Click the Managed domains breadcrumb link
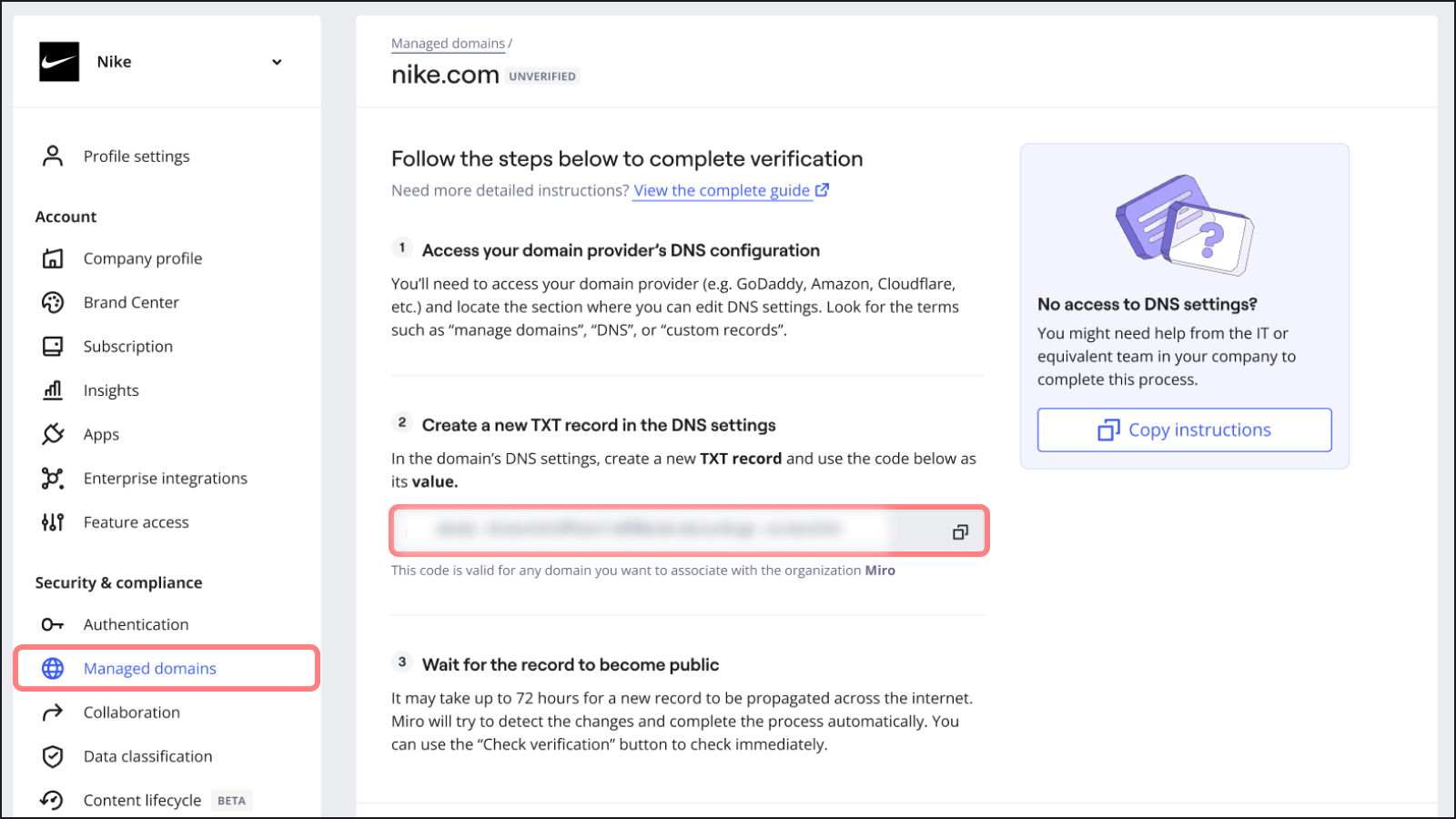1456x819 pixels. [448, 43]
